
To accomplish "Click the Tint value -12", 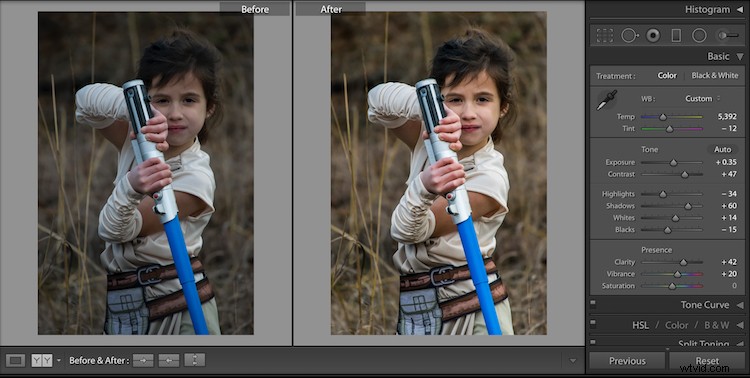I will point(729,128).
